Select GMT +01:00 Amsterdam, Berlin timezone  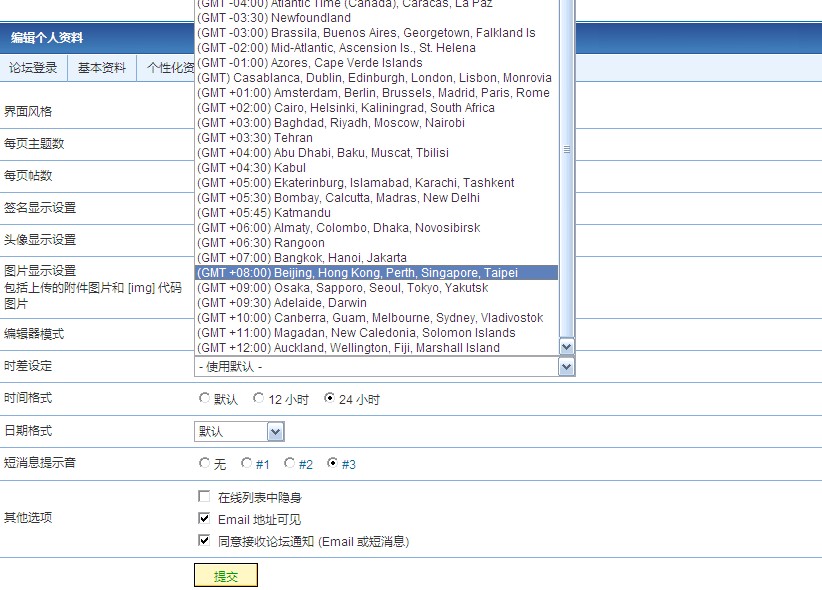click(376, 93)
